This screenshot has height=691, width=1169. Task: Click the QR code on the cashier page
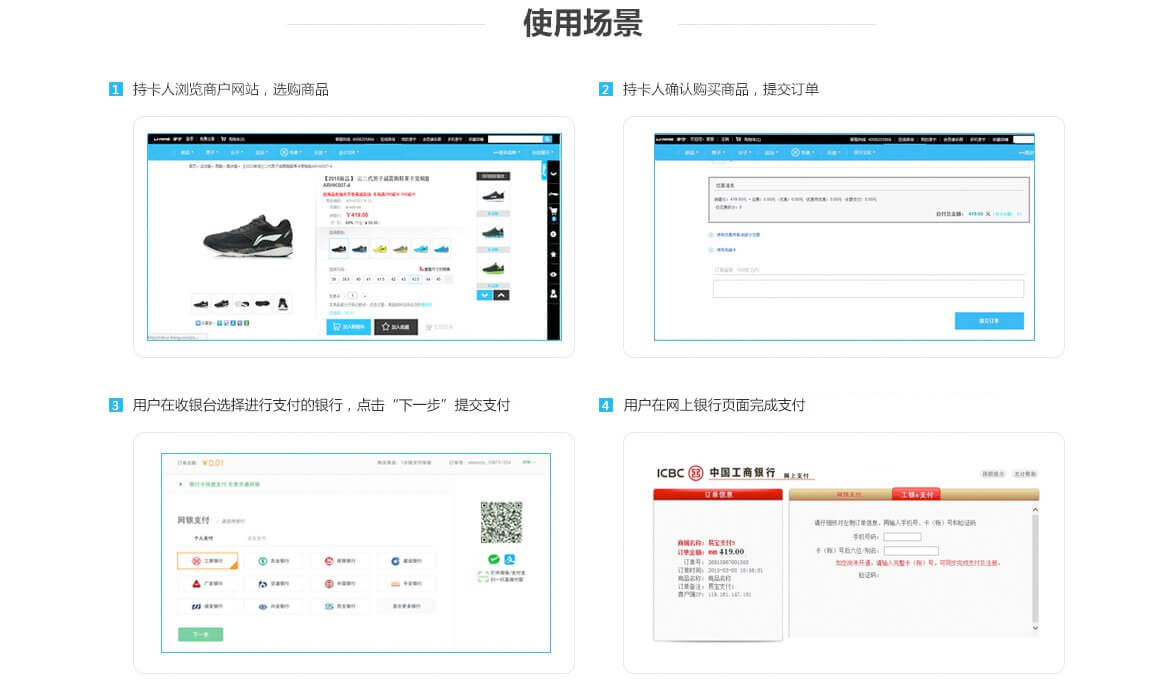[x=501, y=522]
